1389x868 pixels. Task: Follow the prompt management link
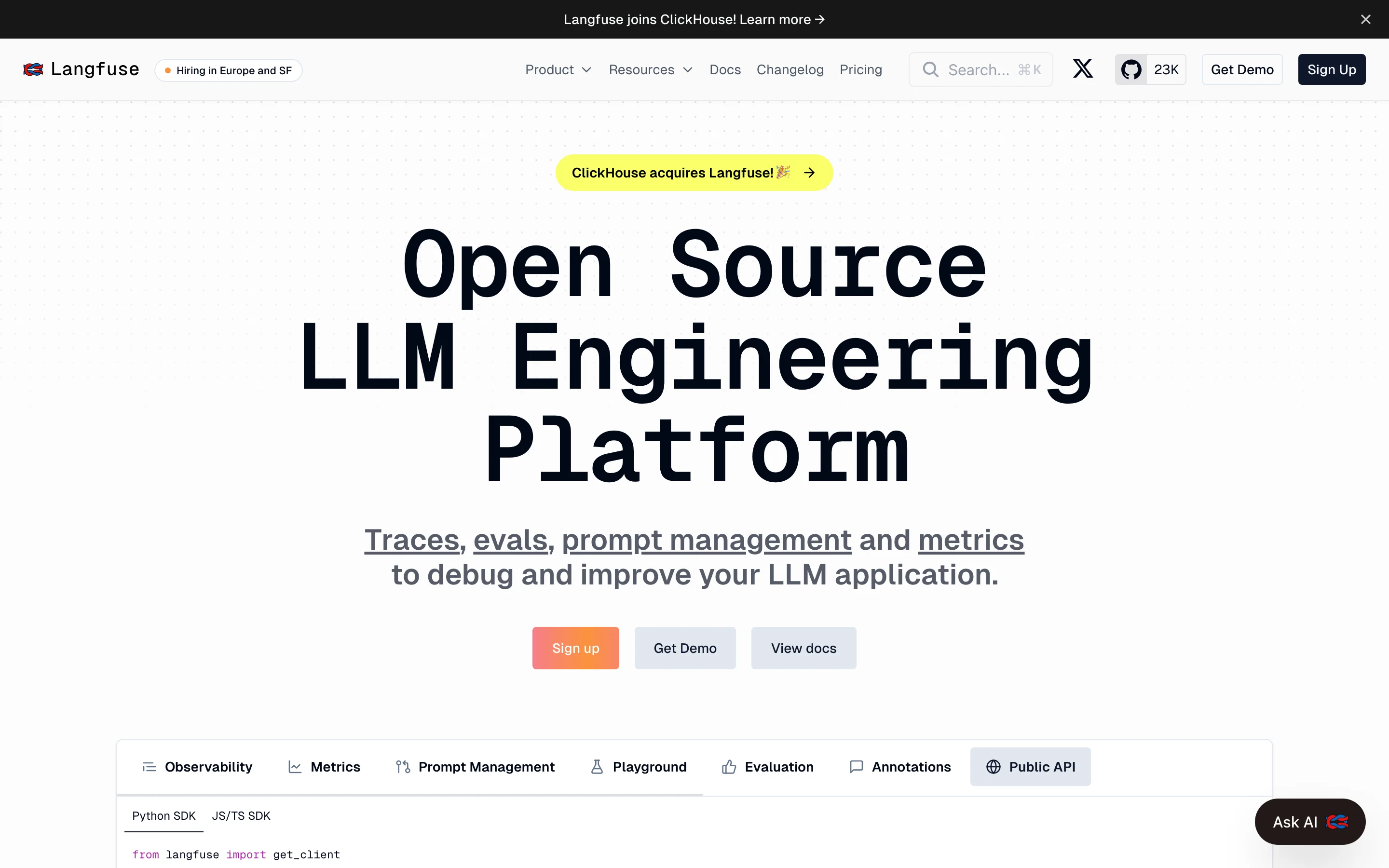[706, 540]
